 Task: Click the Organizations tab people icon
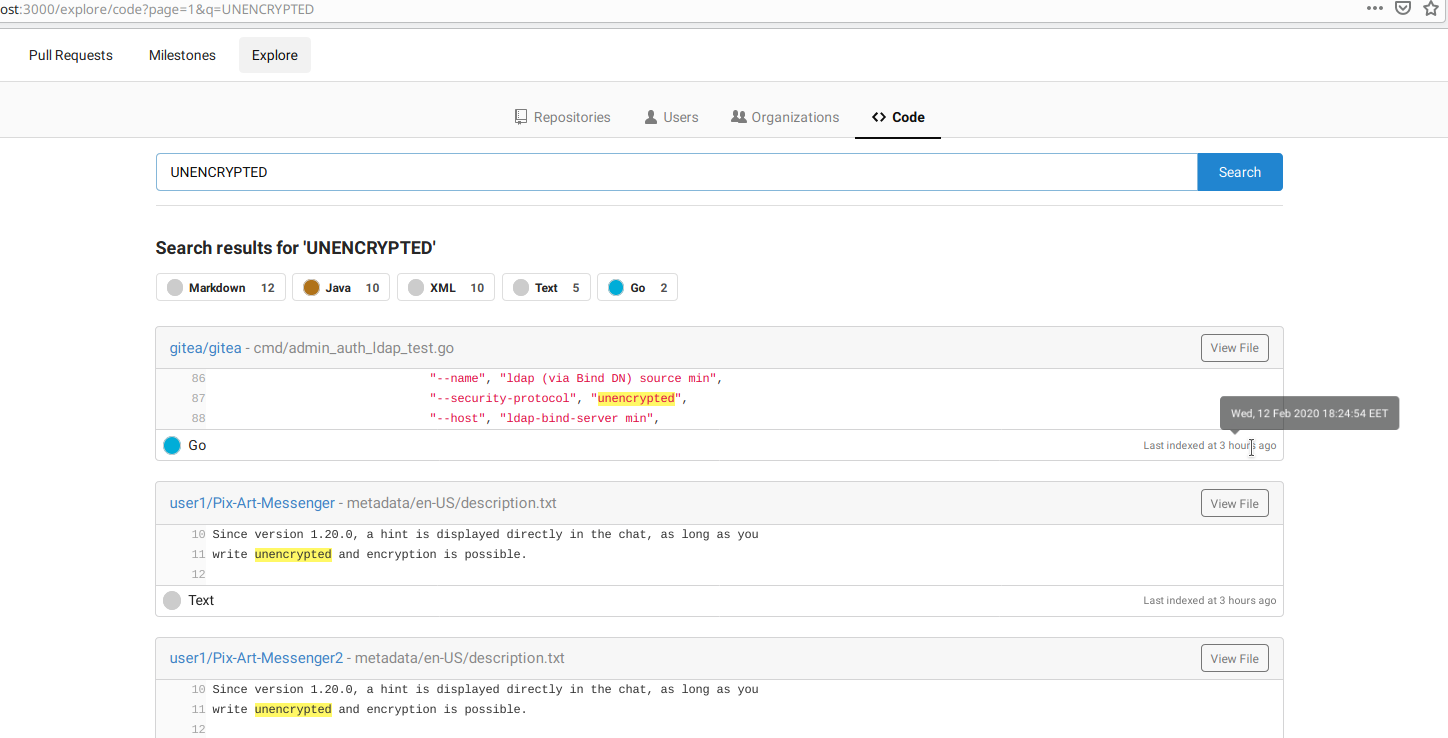pyautogui.click(x=739, y=117)
